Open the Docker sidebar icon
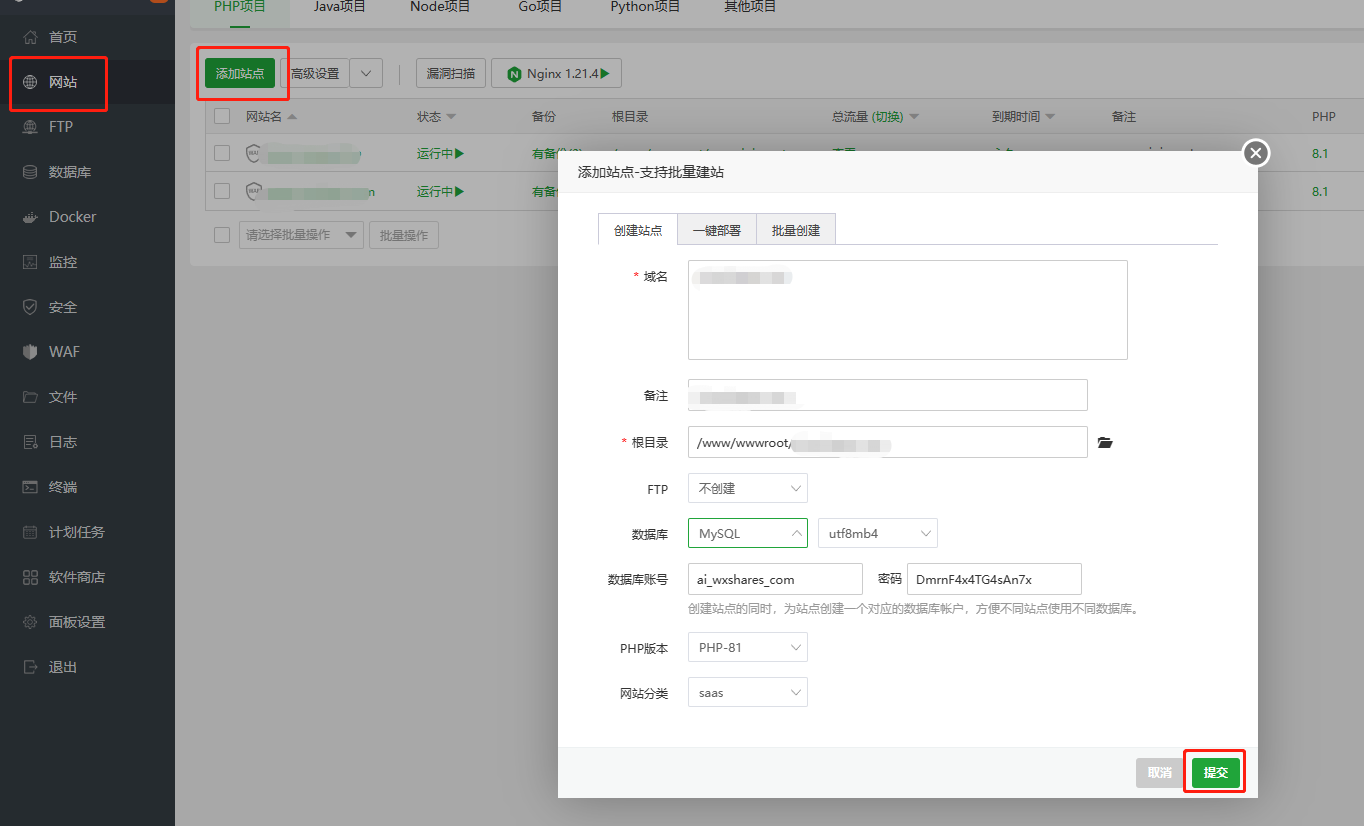This screenshot has width=1364, height=826. 30,217
